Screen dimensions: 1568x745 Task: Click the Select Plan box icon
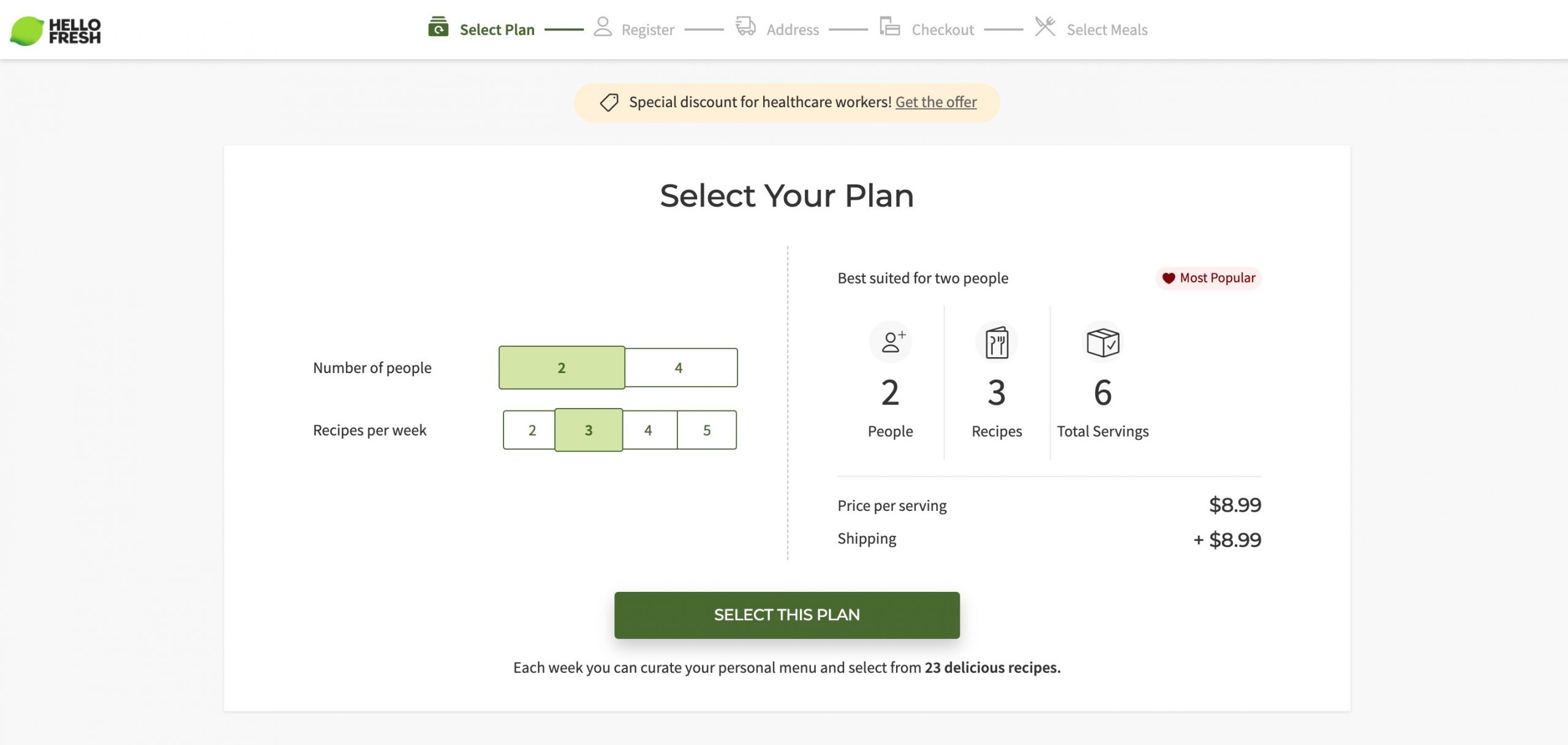click(438, 27)
